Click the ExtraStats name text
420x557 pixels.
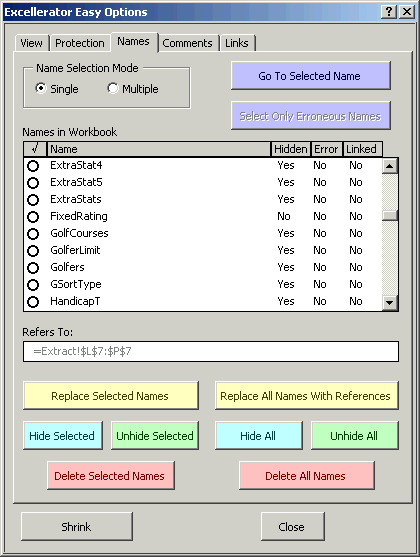coord(76,199)
